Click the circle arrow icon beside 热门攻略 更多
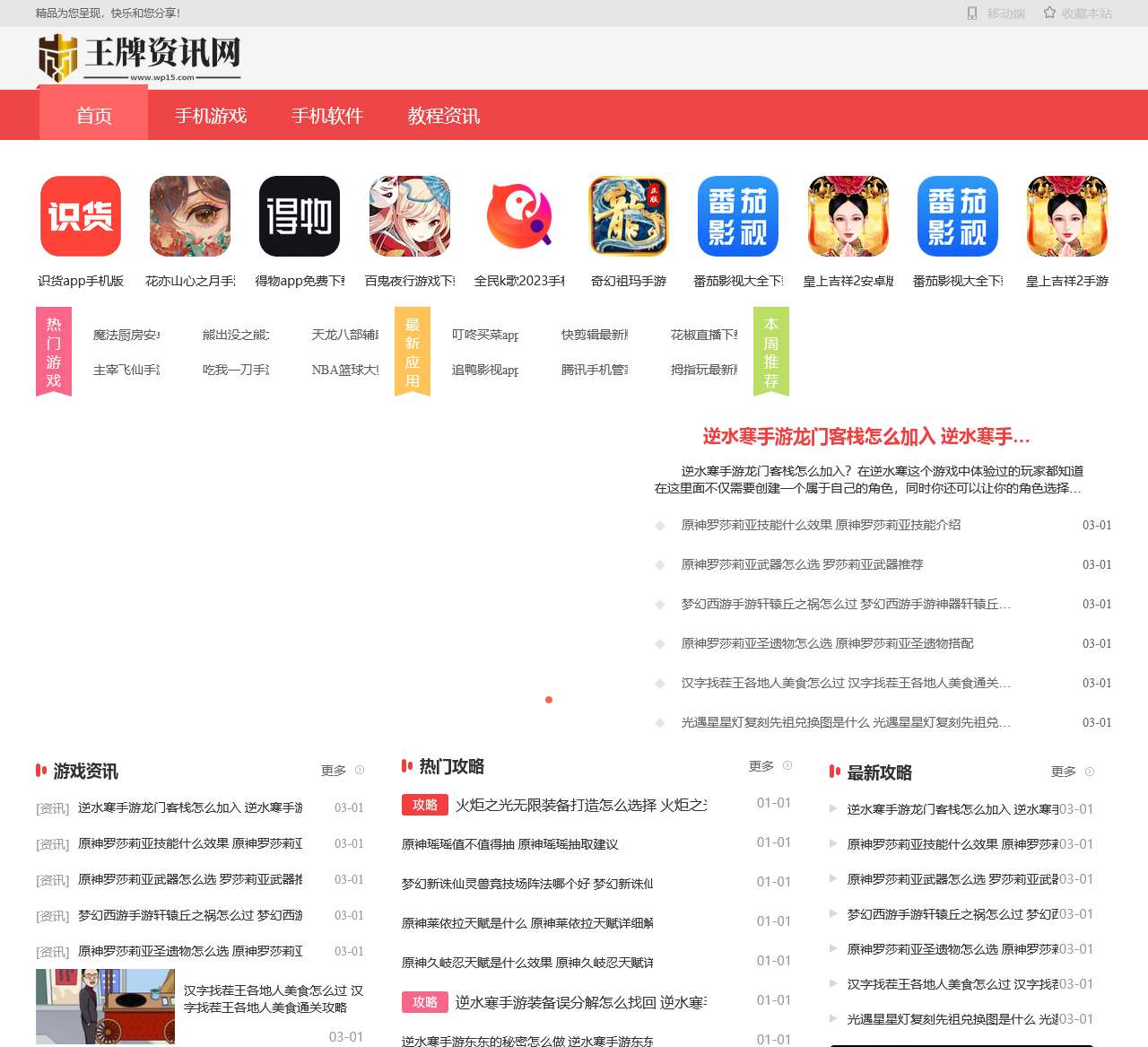The image size is (1148, 1047). click(787, 765)
